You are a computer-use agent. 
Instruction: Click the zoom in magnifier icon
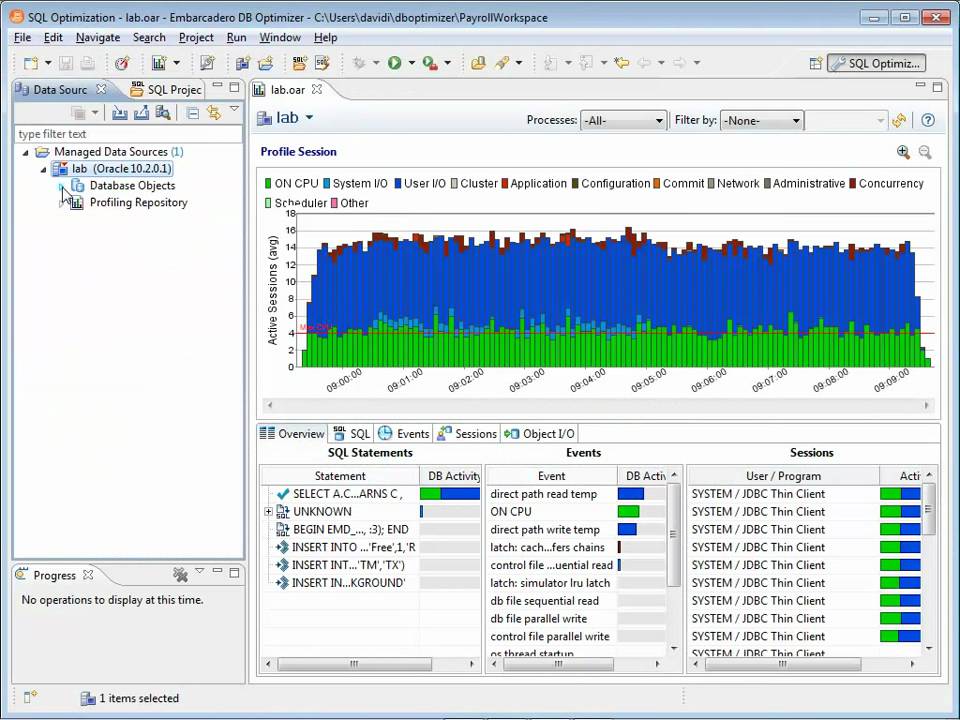[x=903, y=152]
